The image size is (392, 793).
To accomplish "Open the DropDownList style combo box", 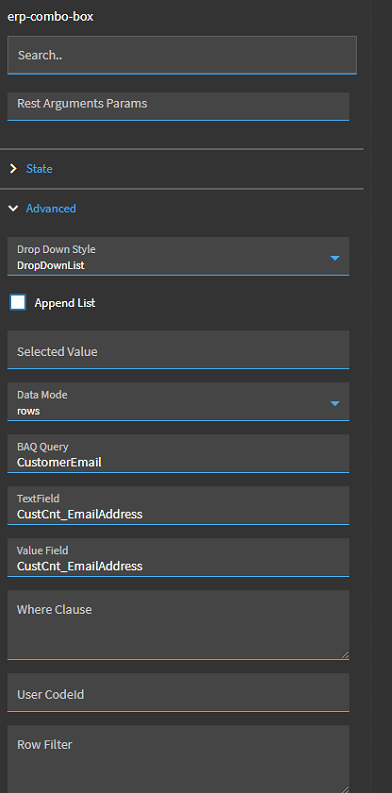I will pyautogui.click(x=178, y=256).
